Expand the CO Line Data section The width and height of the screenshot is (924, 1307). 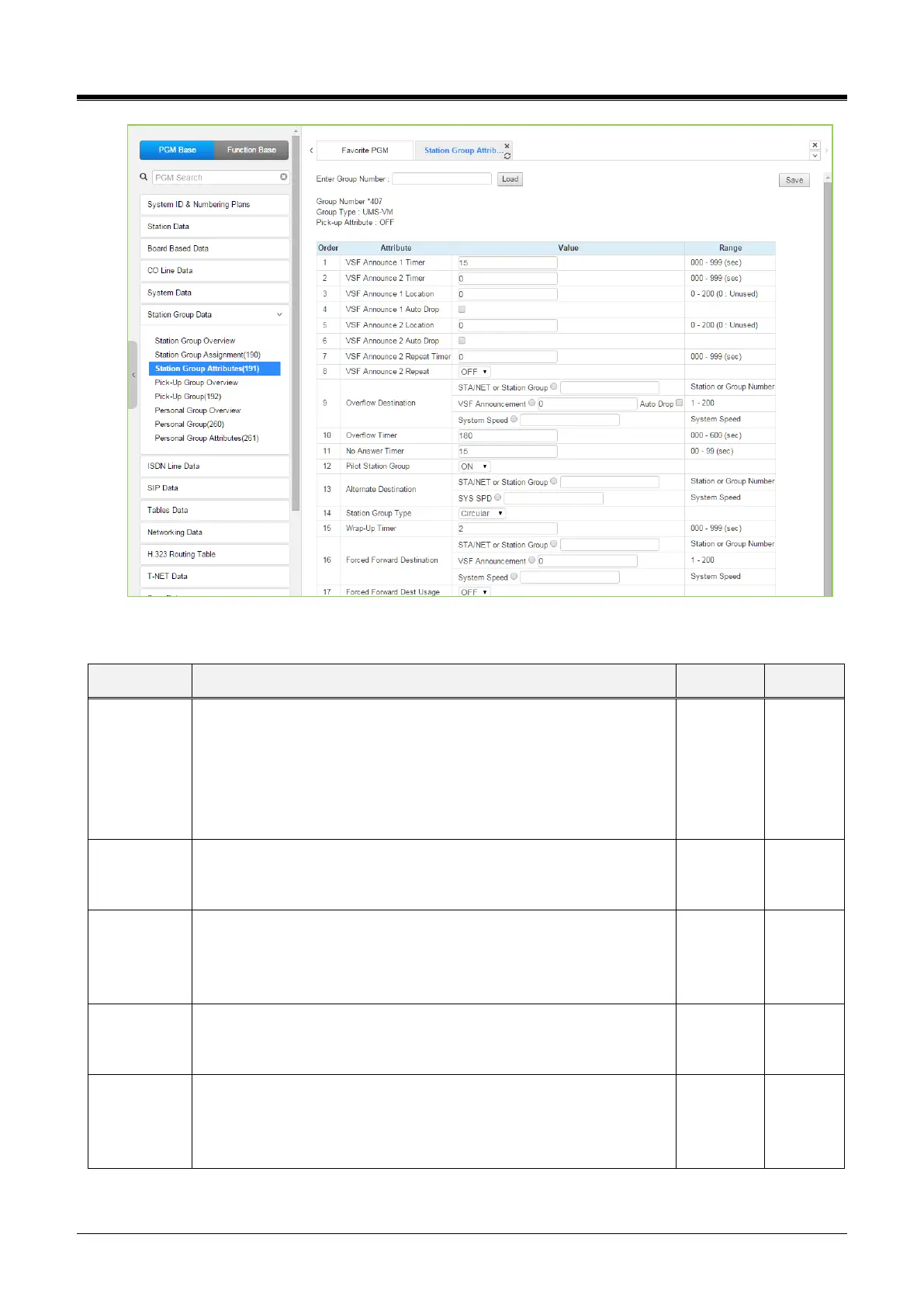click(x=214, y=270)
